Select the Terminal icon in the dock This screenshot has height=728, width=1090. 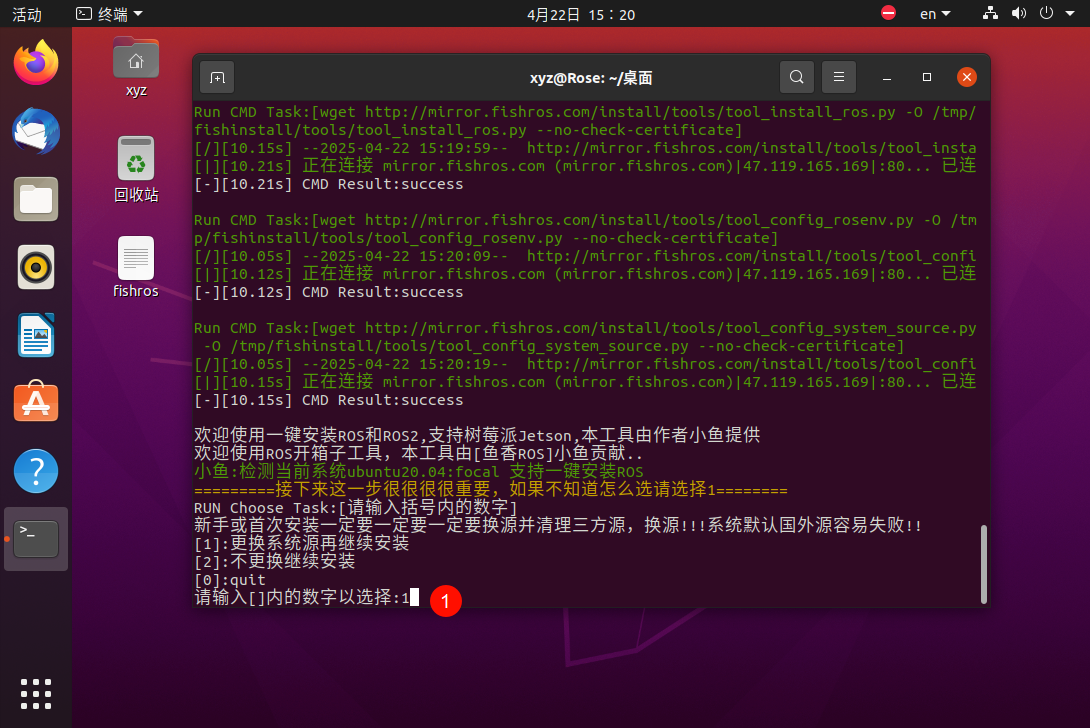(36, 539)
